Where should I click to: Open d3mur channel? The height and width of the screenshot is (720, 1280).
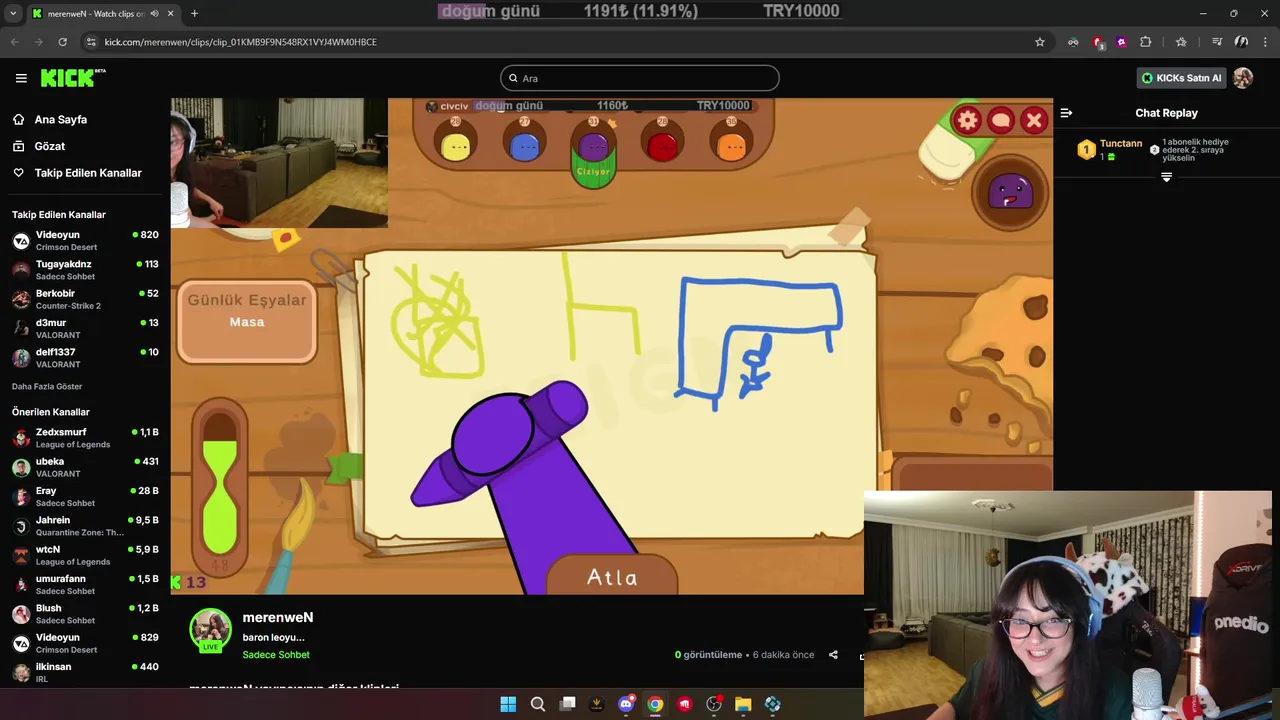[x=85, y=328]
